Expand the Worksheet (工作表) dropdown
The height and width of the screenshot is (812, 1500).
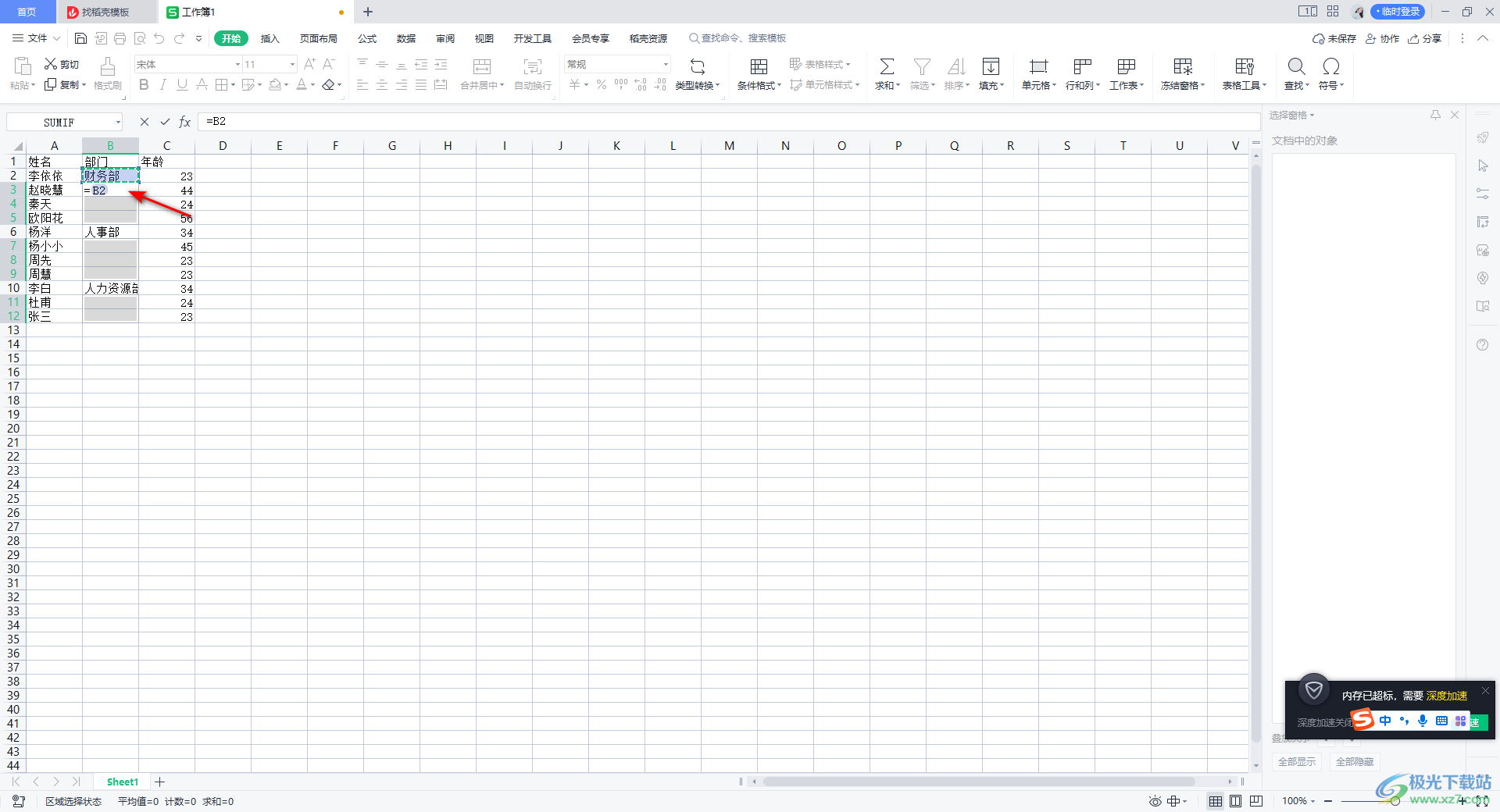pyautogui.click(x=1141, y=86)
